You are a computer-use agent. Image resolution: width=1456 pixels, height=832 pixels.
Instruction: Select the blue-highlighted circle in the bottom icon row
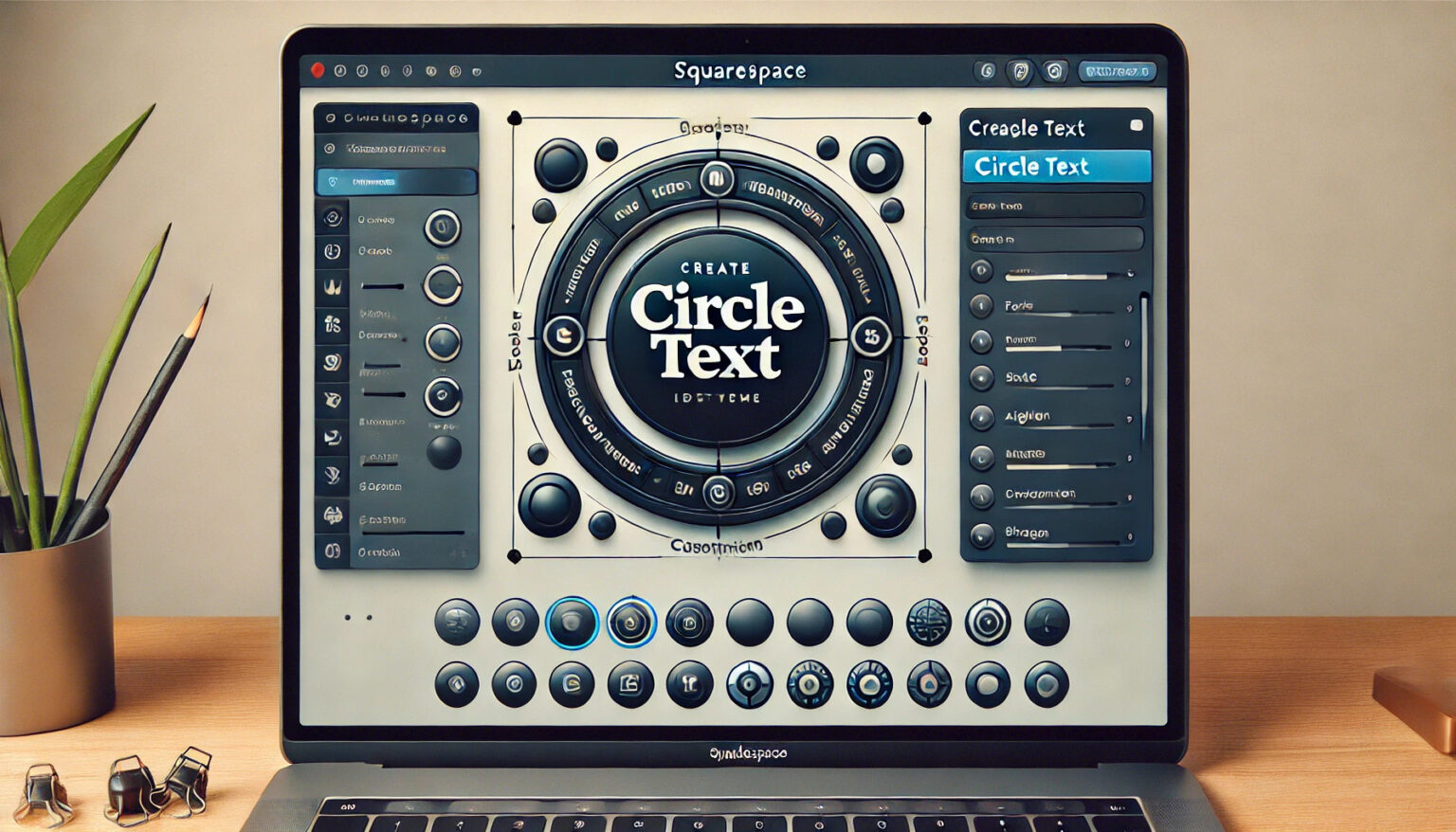573,623
